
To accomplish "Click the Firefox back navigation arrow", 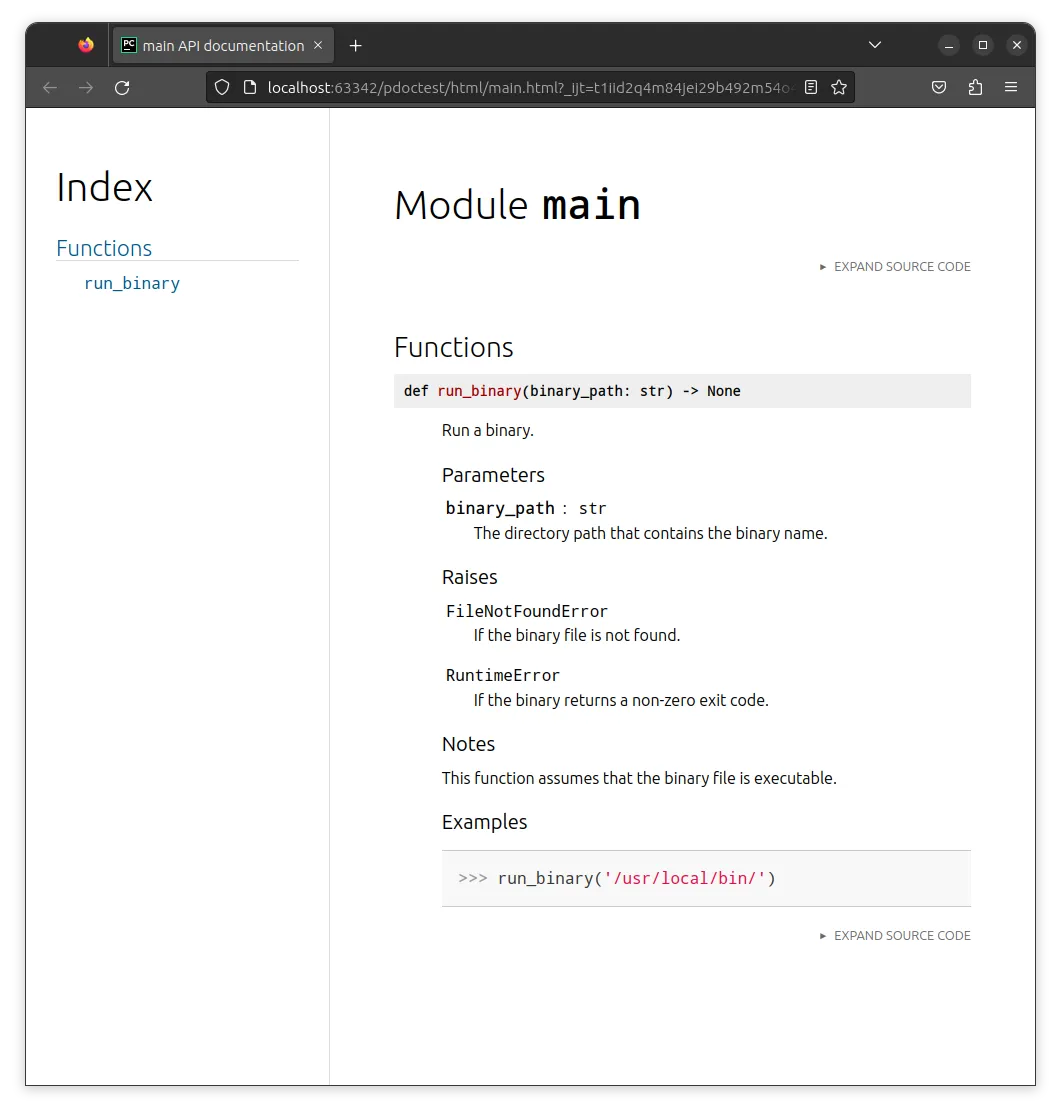I will pos(49,87).
